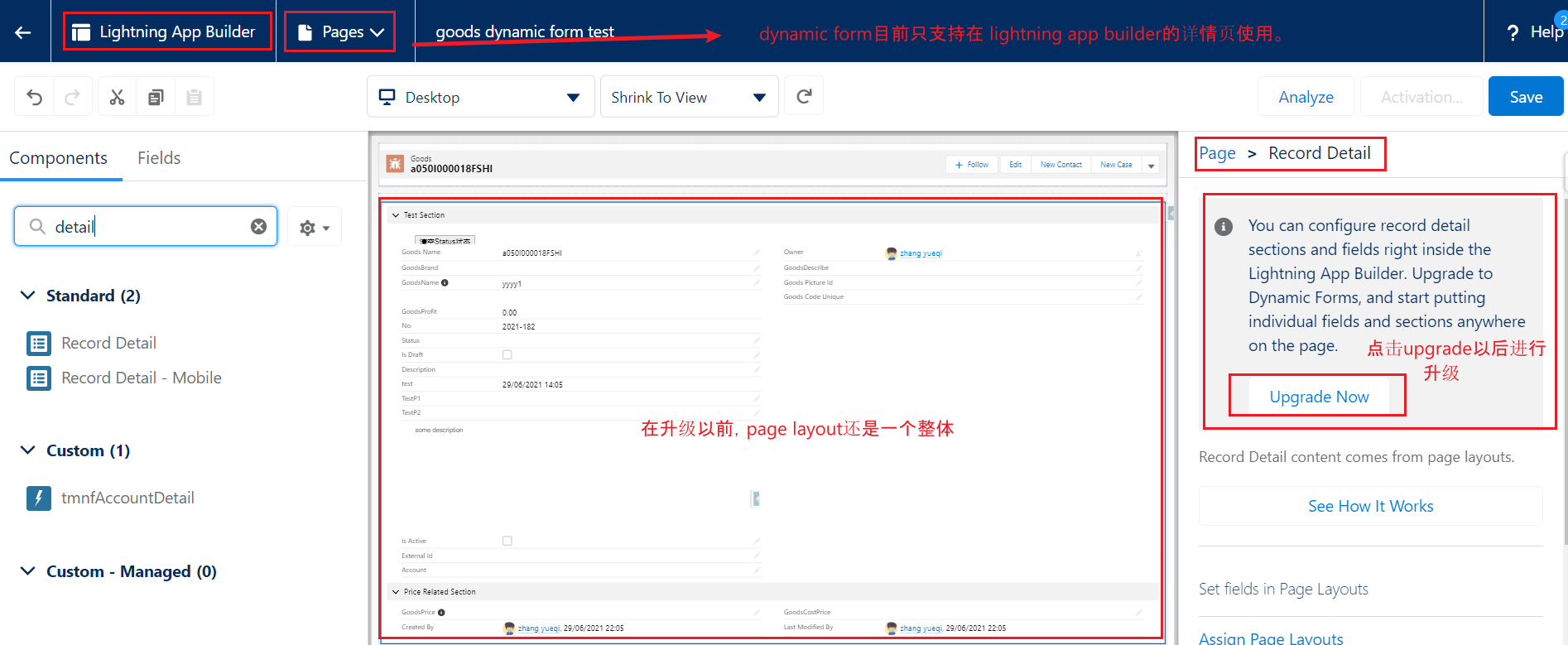The height and width of the screenshot is (645, 1568).
Task: Click See How It Works button
Action: [1370, 506]
